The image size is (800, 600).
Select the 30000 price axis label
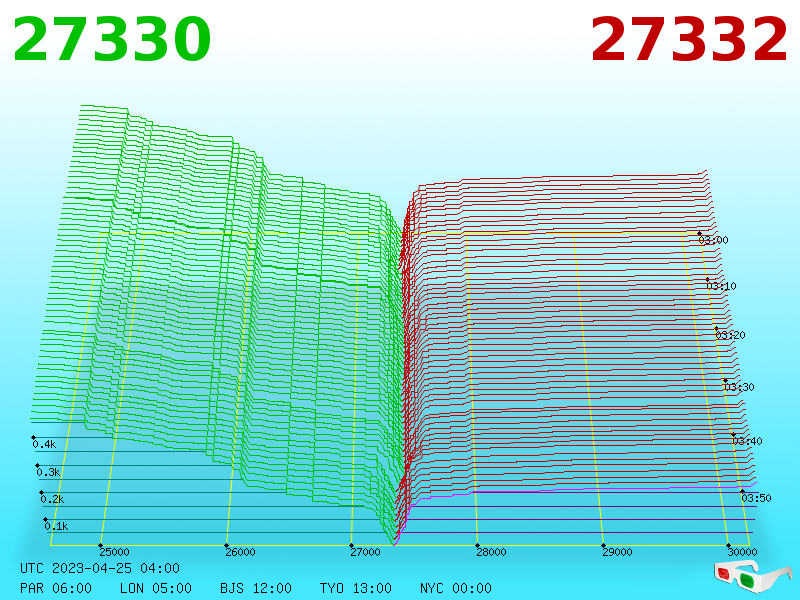[x=742, y=552]
